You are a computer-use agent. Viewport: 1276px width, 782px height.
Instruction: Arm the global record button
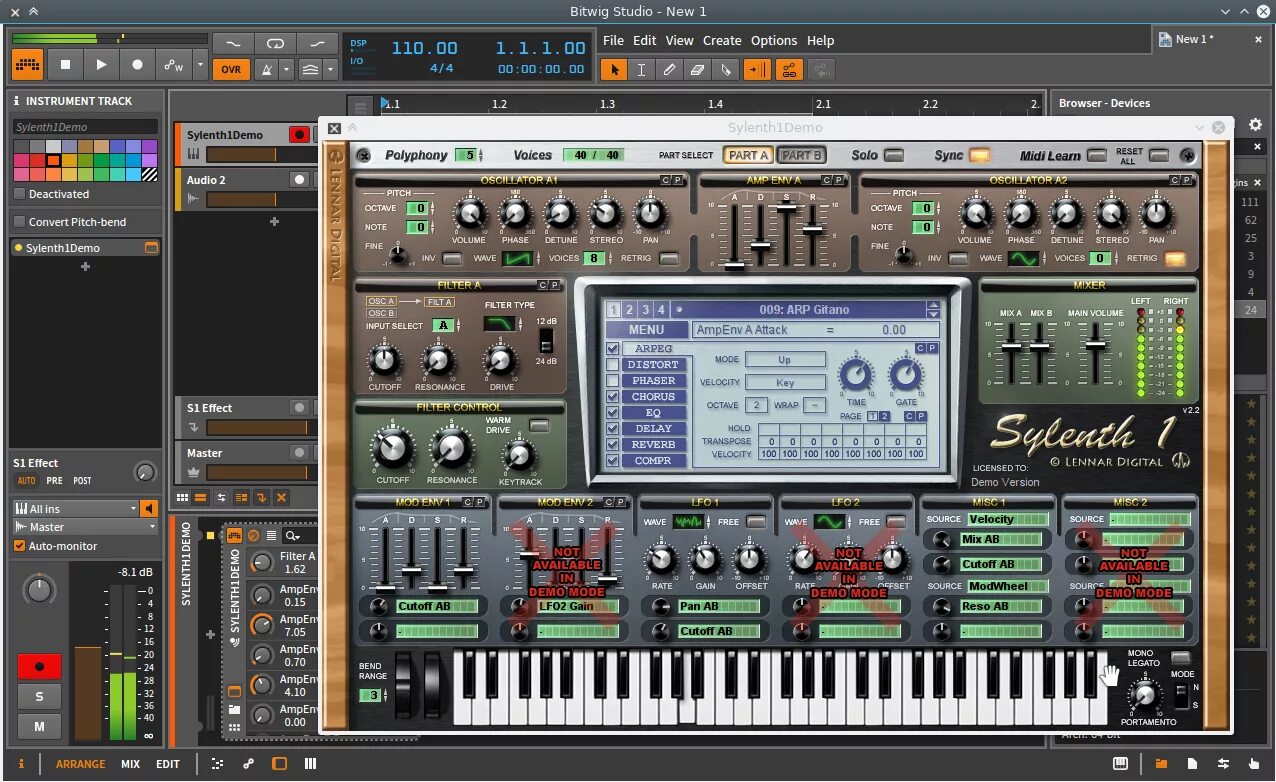[x=137, y=65]
